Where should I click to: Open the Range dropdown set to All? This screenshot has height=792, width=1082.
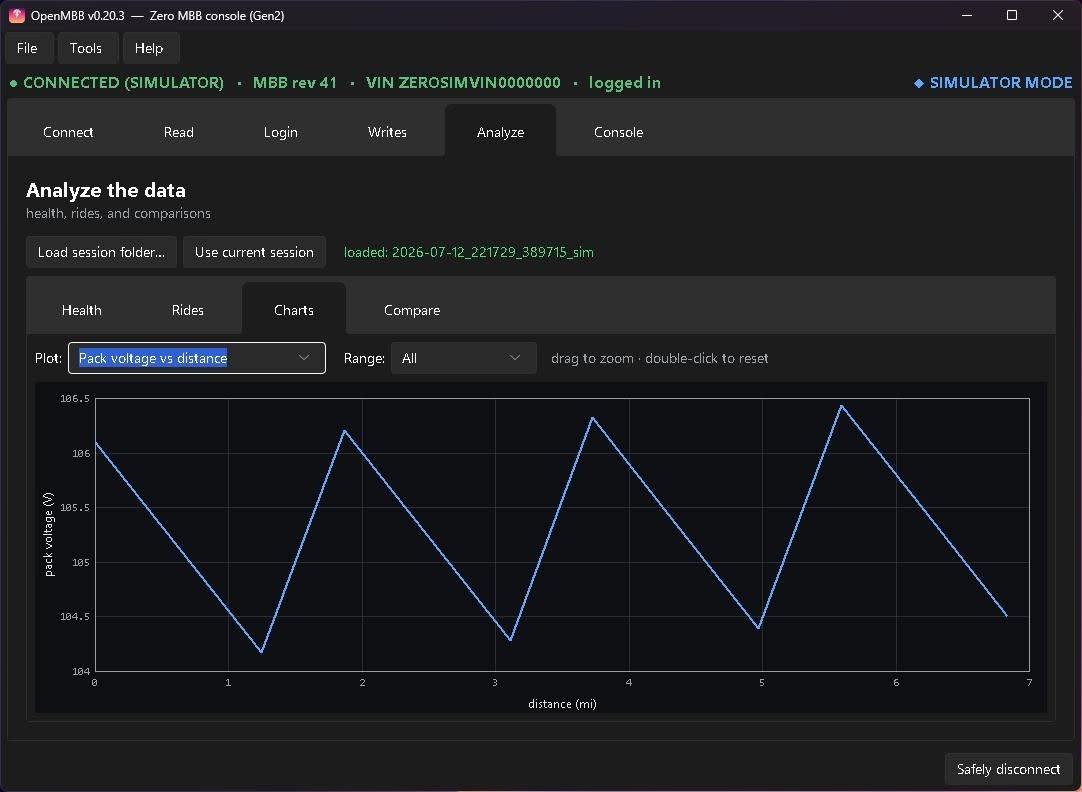(x=464, y=358)
